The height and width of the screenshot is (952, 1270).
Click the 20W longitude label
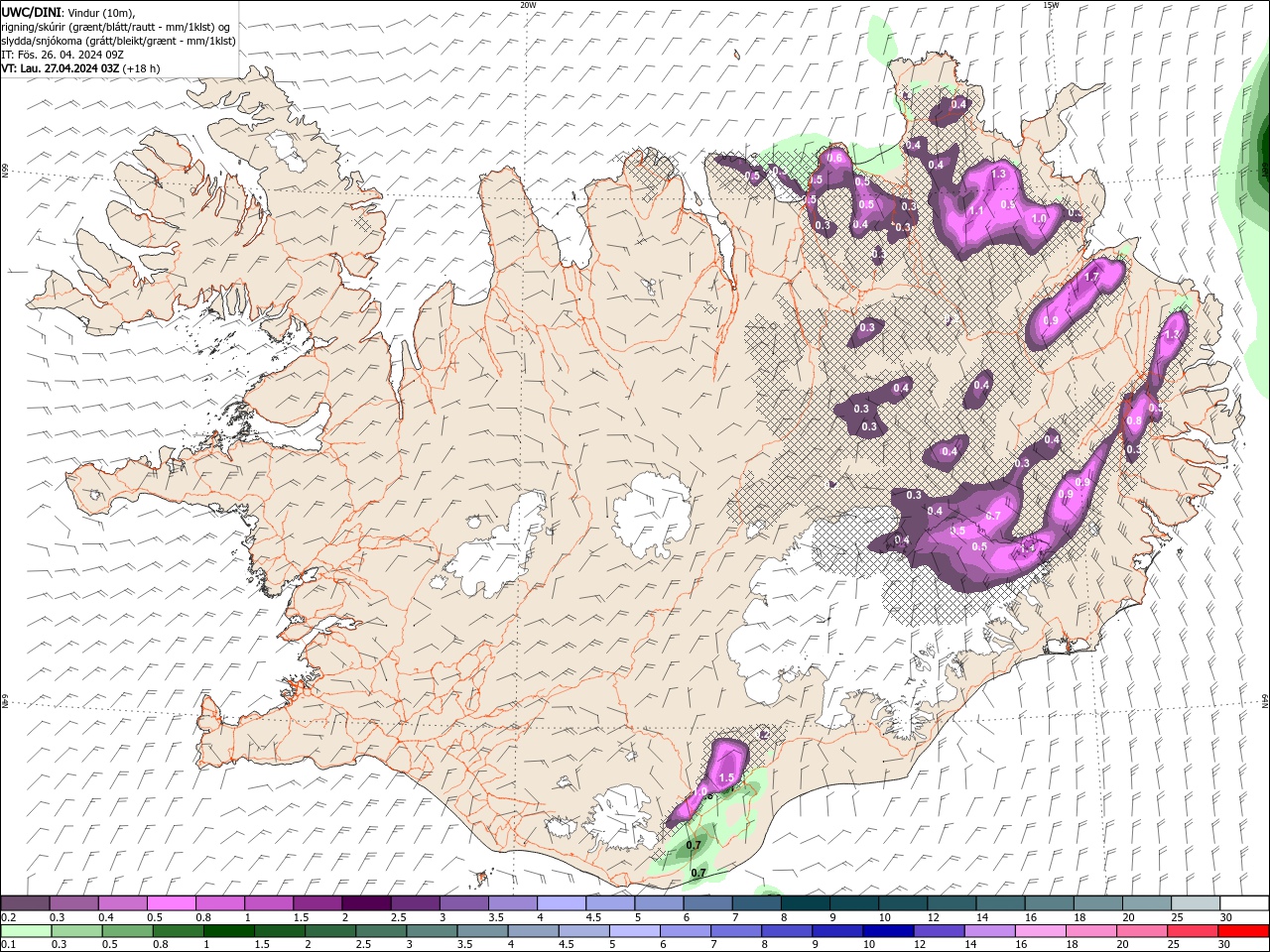click(x=528, y=5)
